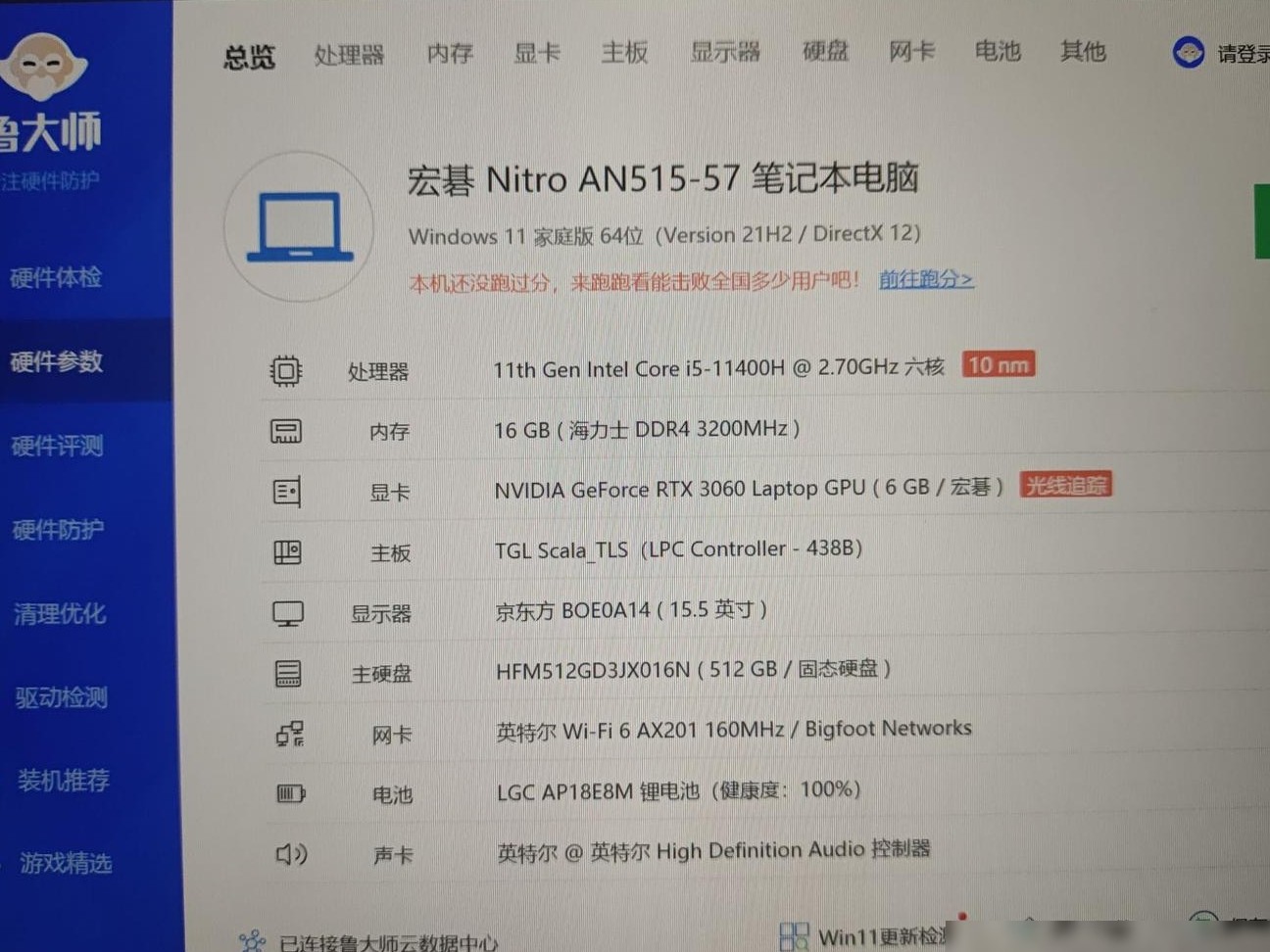The width and height of the screenshot is (1270, 952).
Task: Click the network card icon
Action: [x=290, y=734]
